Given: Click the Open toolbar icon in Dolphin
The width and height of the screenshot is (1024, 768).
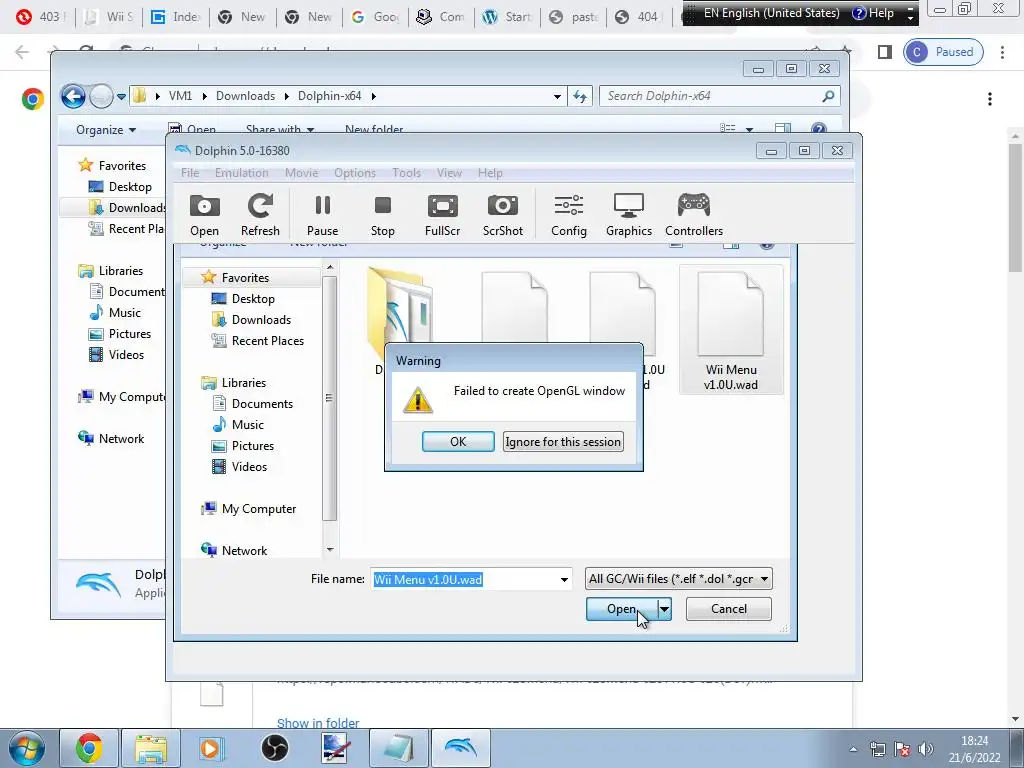Looking at the screenshot, I should (x=204, y=215).
